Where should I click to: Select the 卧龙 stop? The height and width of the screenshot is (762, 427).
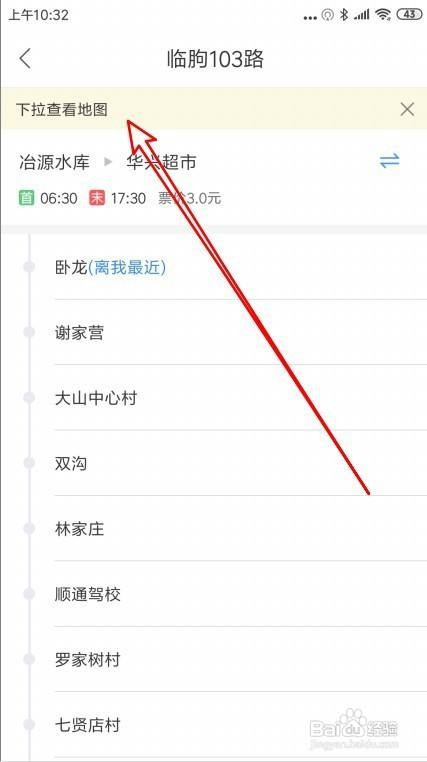click(x=240, y=267)
